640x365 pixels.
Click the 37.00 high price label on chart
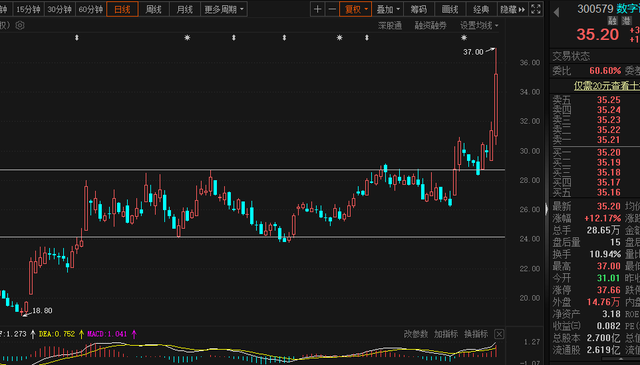point(473,52)
